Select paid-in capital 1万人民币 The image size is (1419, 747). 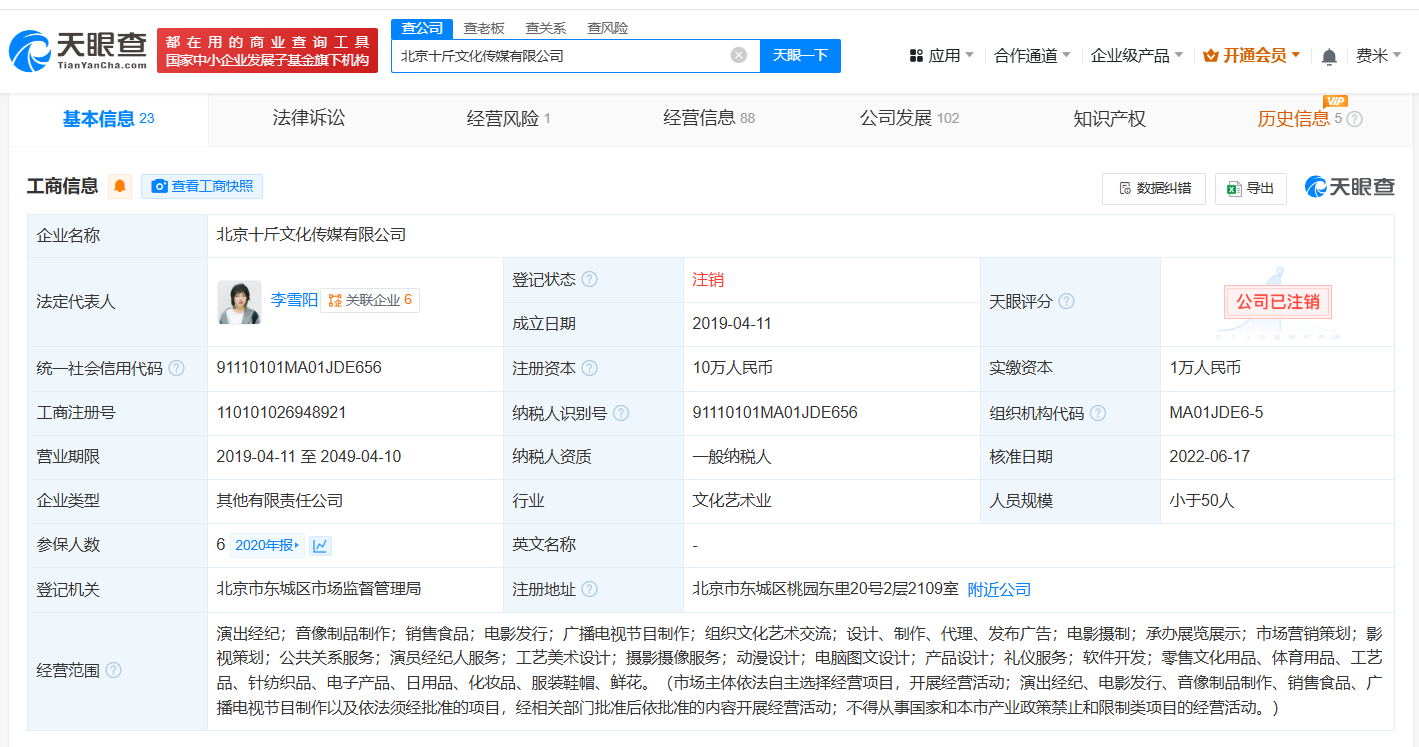click(x=1205, y=368)
